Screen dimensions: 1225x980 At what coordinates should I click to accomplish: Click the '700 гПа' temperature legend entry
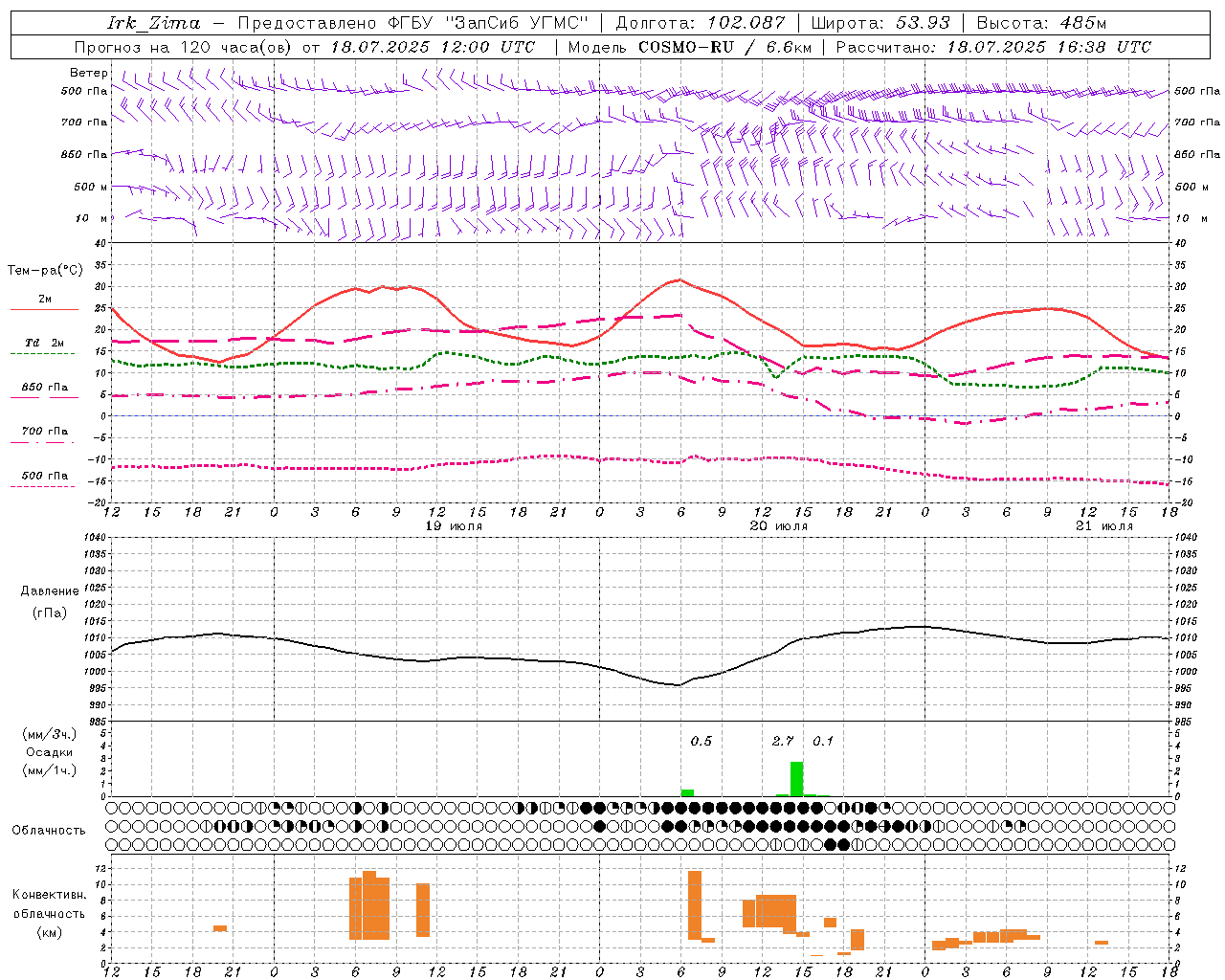45,432
